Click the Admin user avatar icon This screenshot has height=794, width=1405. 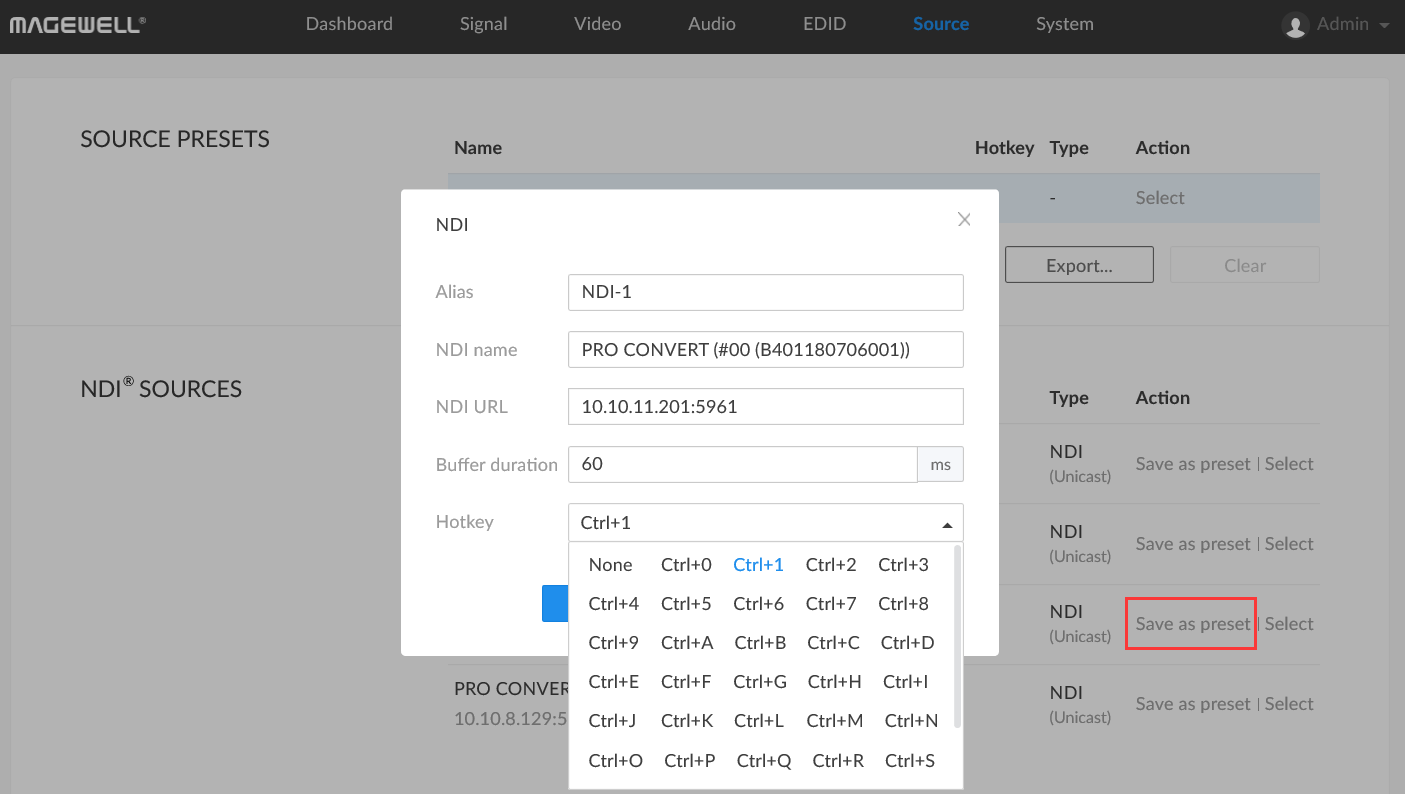[x=1295, y=25]
